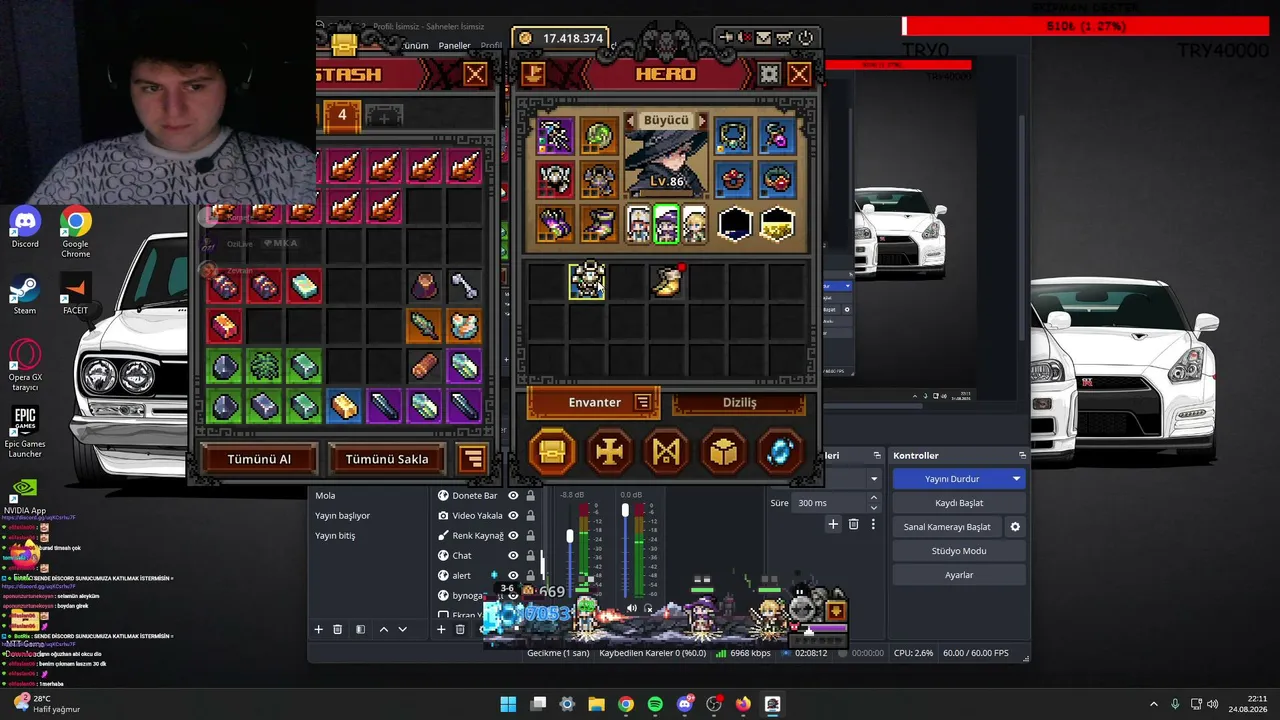This screenshot has width=1280, height=720.
Task: Open Spotify from the taskbar
Action: pos(655,704)
